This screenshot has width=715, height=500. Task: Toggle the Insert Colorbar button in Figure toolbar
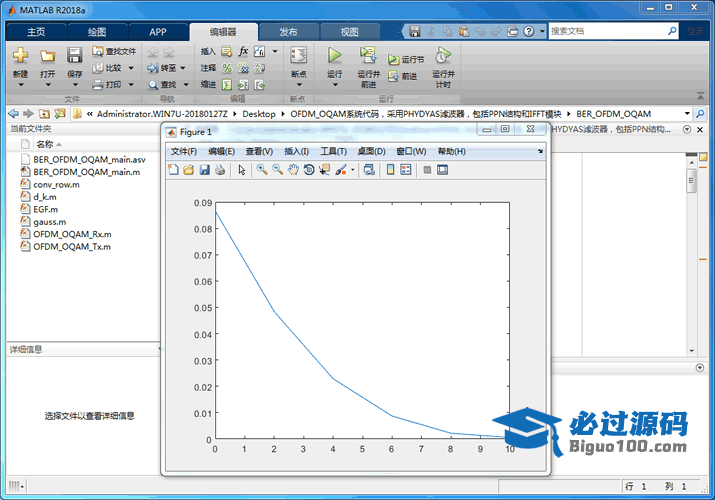[391, 170]
